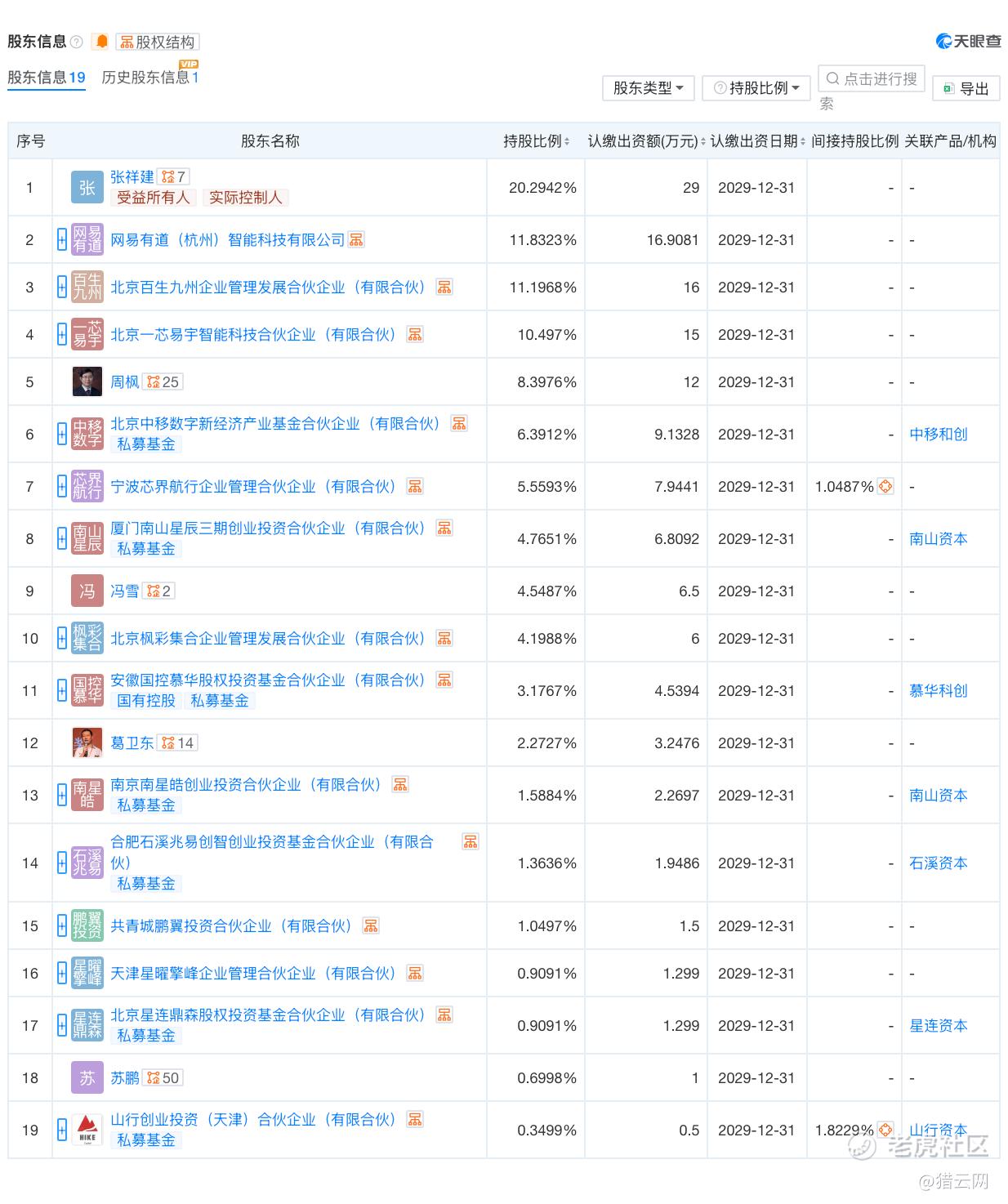Open shareholder 苏鹏 profile link
The height and width of the screenshot is (1204, 1008).
[x=125, y=1078]
